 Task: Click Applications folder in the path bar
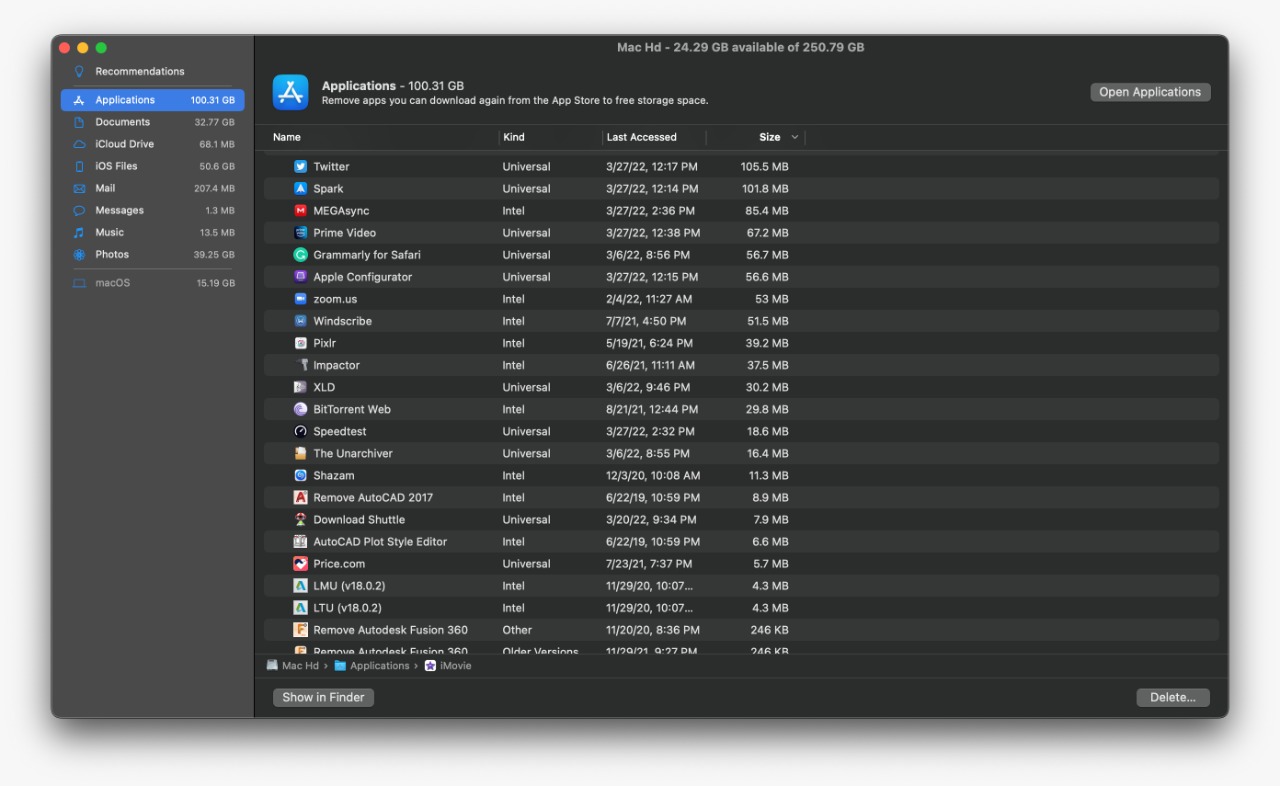pyautogui.click(x=372, y=666)
